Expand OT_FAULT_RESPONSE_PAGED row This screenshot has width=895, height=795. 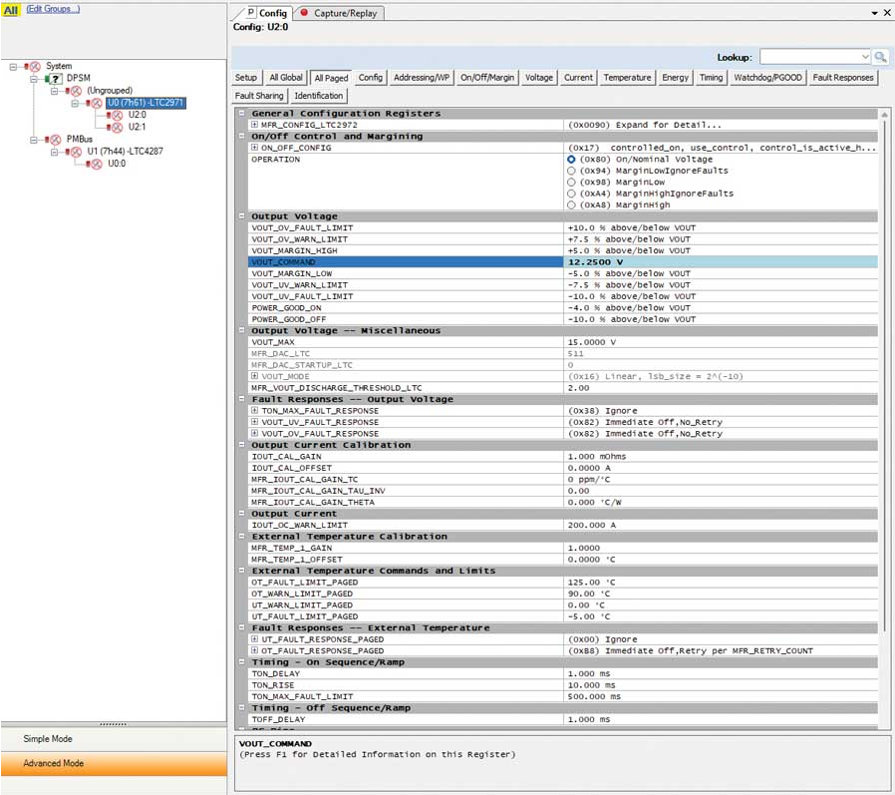click(x=255, y=650)
